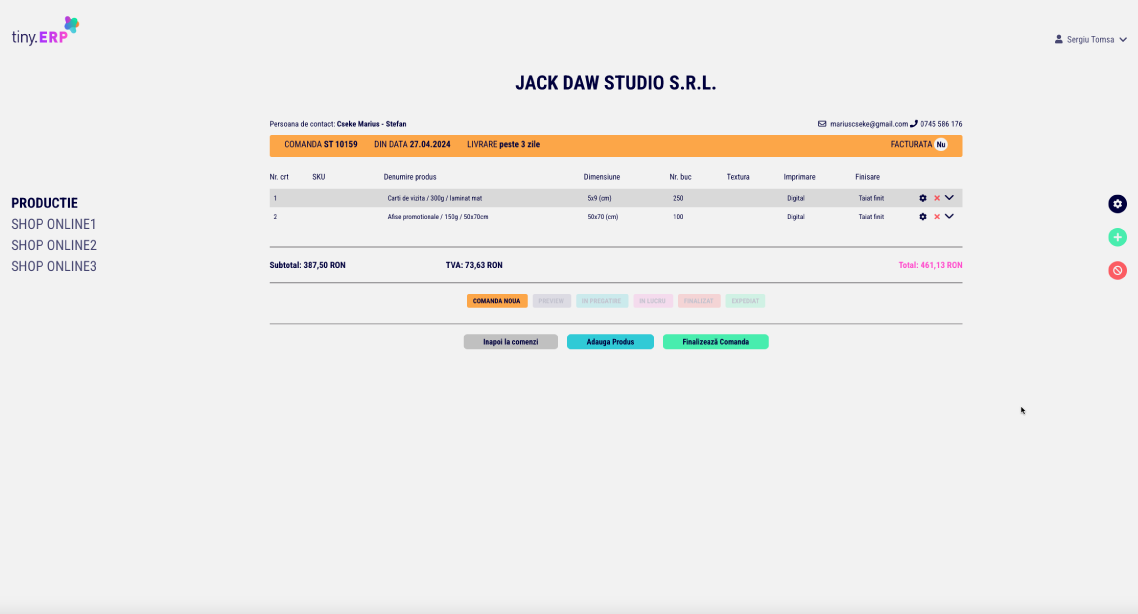Image resolution: width=1138 pixels, height=614 pixels.
Task: Click the JACK DAW STUDIO S.R.L. title
Action: (x=615, y=83)
